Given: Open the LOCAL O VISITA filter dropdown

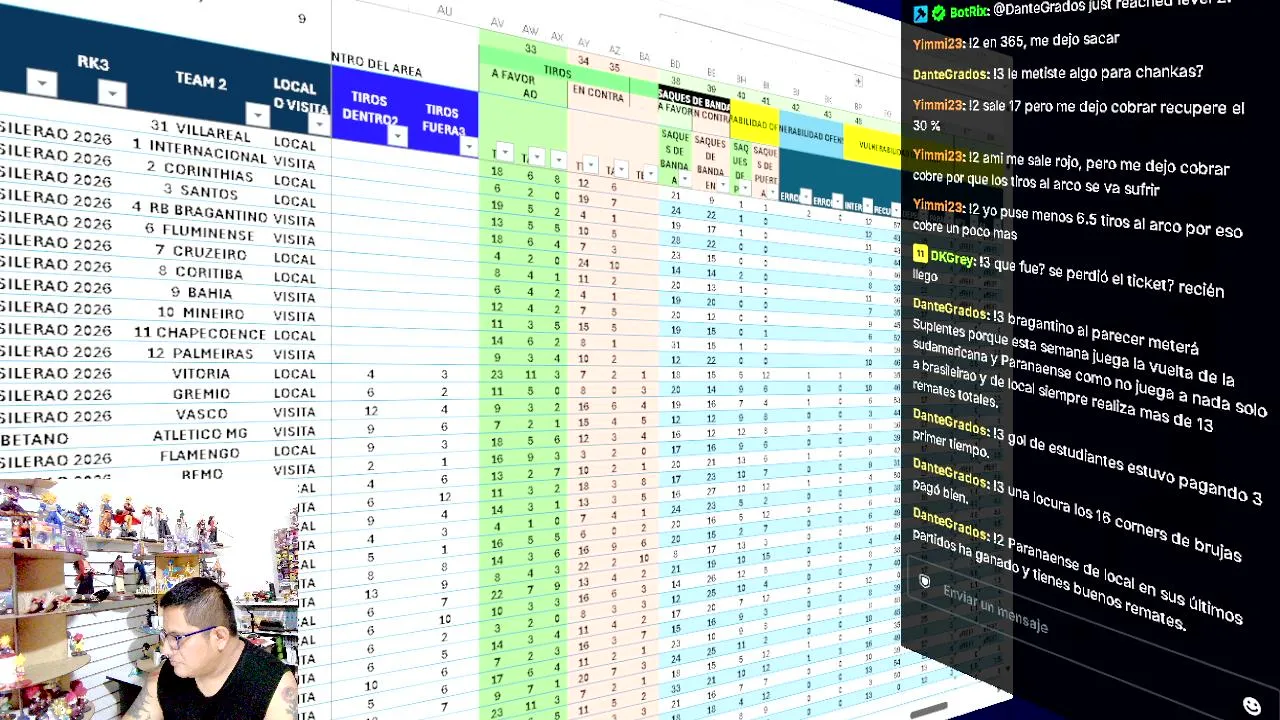Looking at the screenshot, I should click(319, 124).
